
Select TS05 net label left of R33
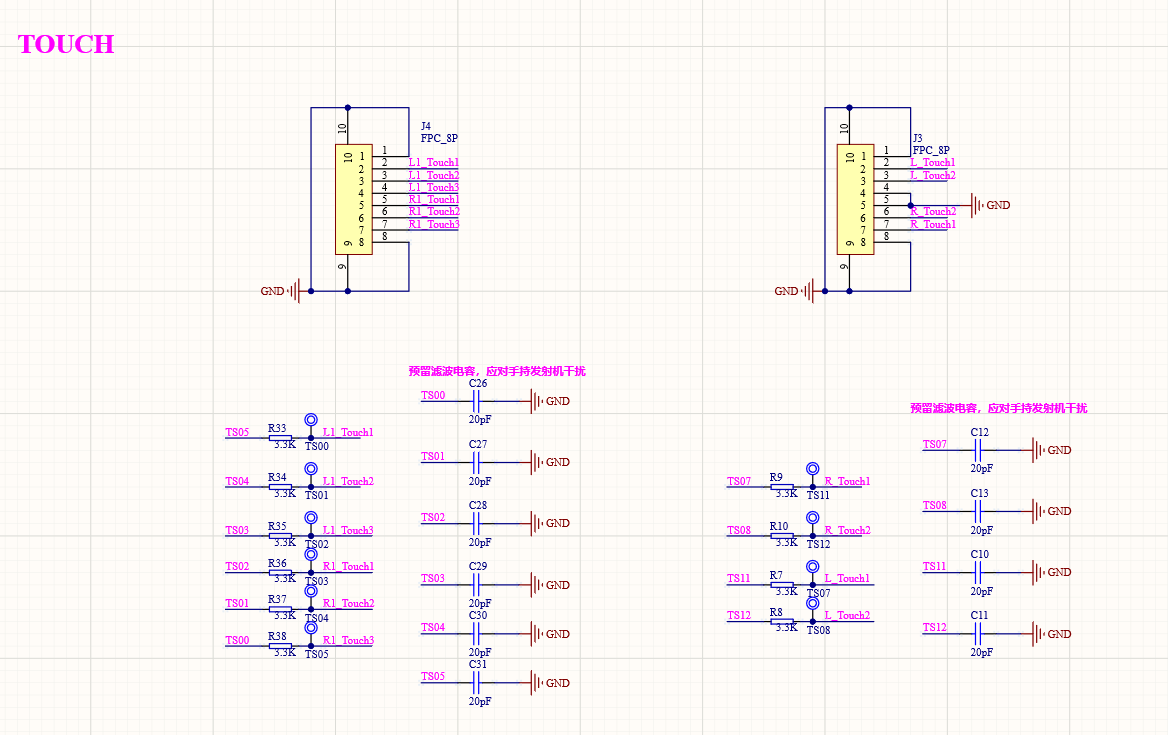[237, 433]
